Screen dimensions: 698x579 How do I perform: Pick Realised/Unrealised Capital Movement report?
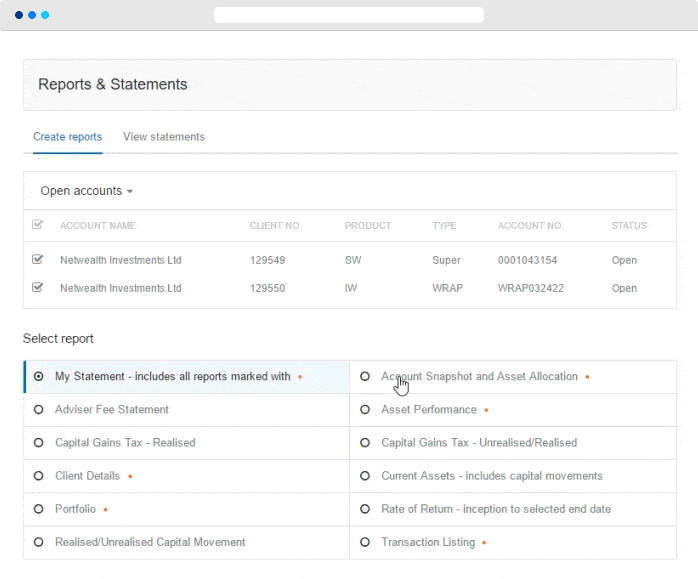click(x=39, y=542)
